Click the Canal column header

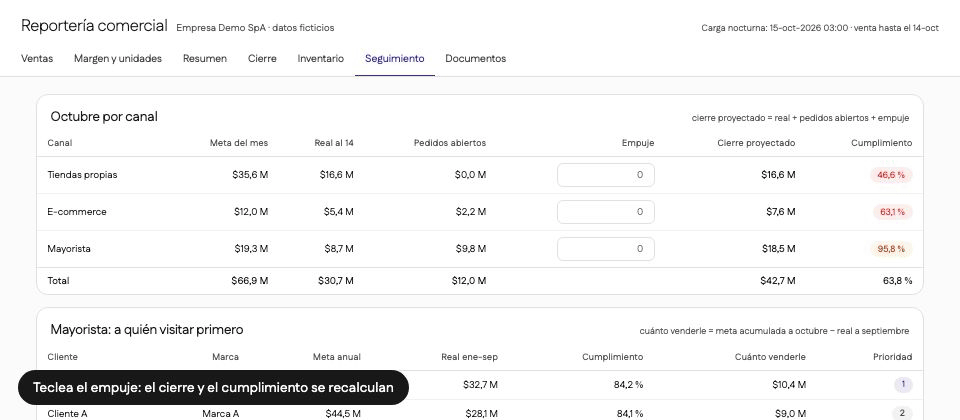(59, 143)
